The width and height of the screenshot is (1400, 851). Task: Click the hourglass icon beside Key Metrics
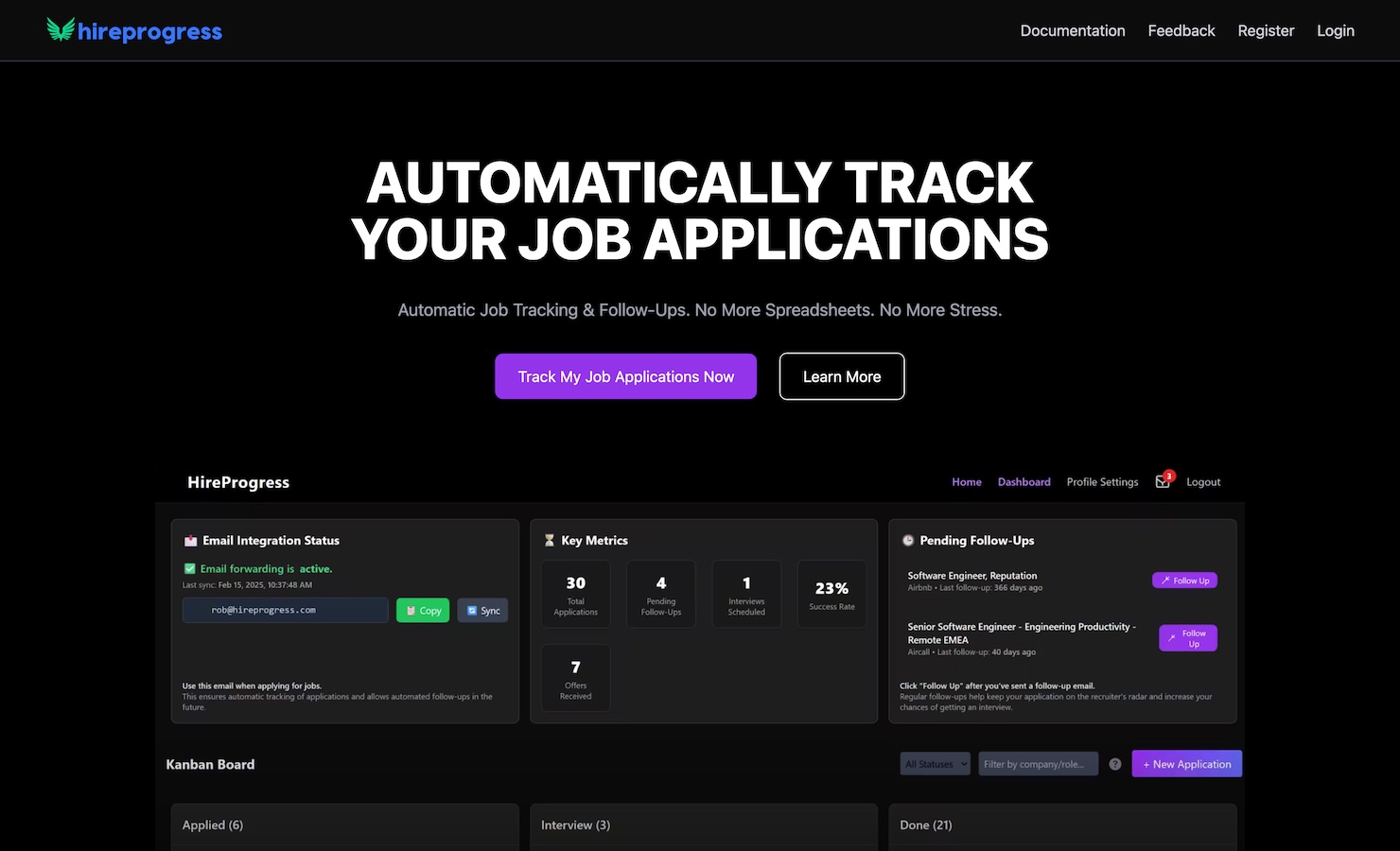click(x=549, y=541)
